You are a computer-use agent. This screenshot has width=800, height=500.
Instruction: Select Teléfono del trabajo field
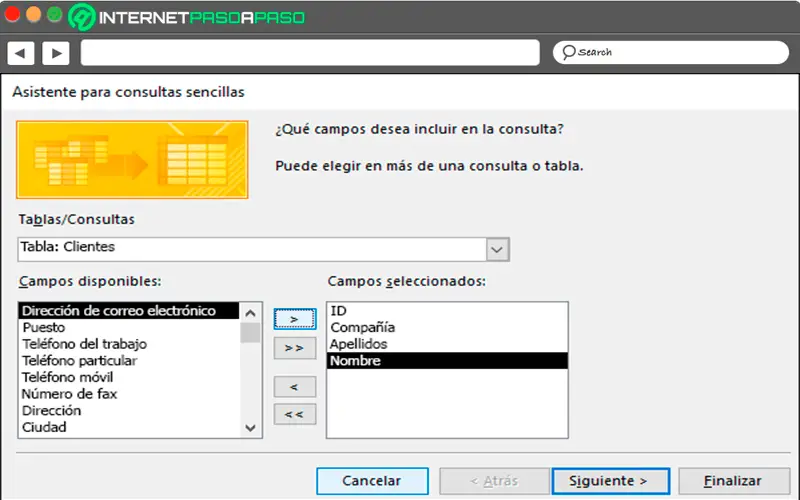(129, 344)
